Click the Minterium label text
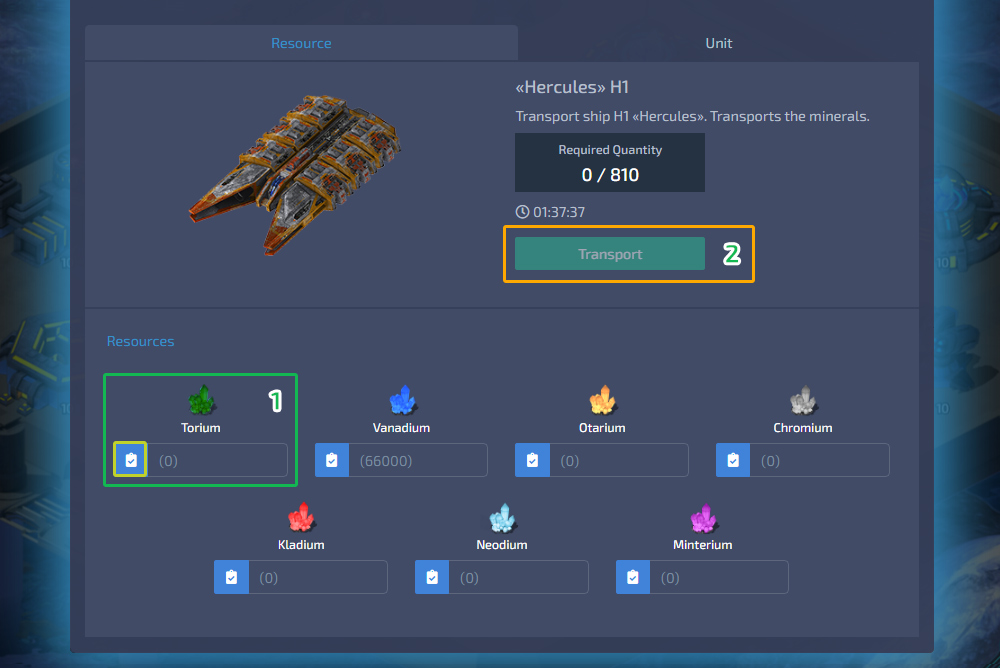Screen dimensions: 1000x668 (x=703, y=545)
